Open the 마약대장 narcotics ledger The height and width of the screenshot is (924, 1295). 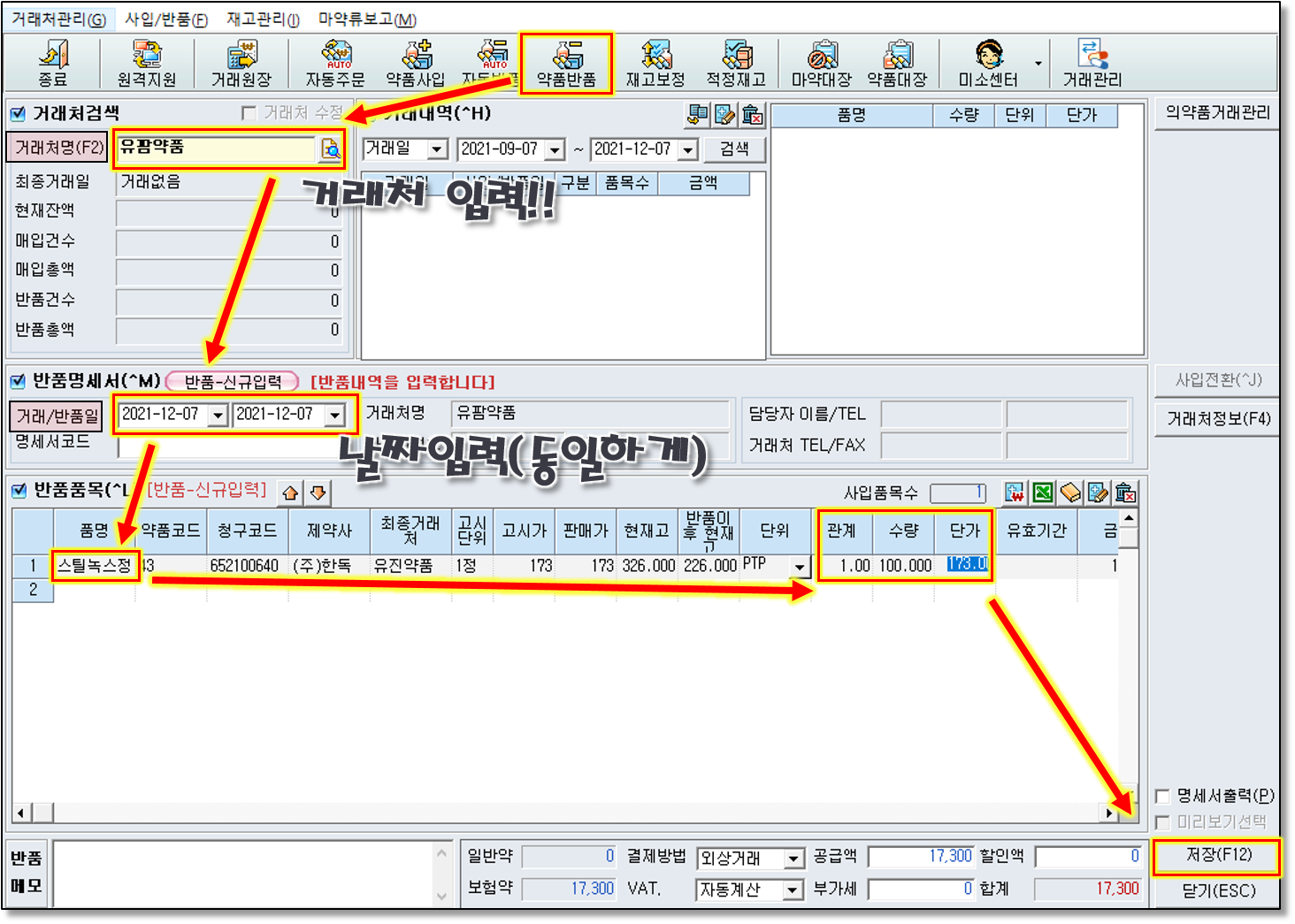tap(821, 64)
